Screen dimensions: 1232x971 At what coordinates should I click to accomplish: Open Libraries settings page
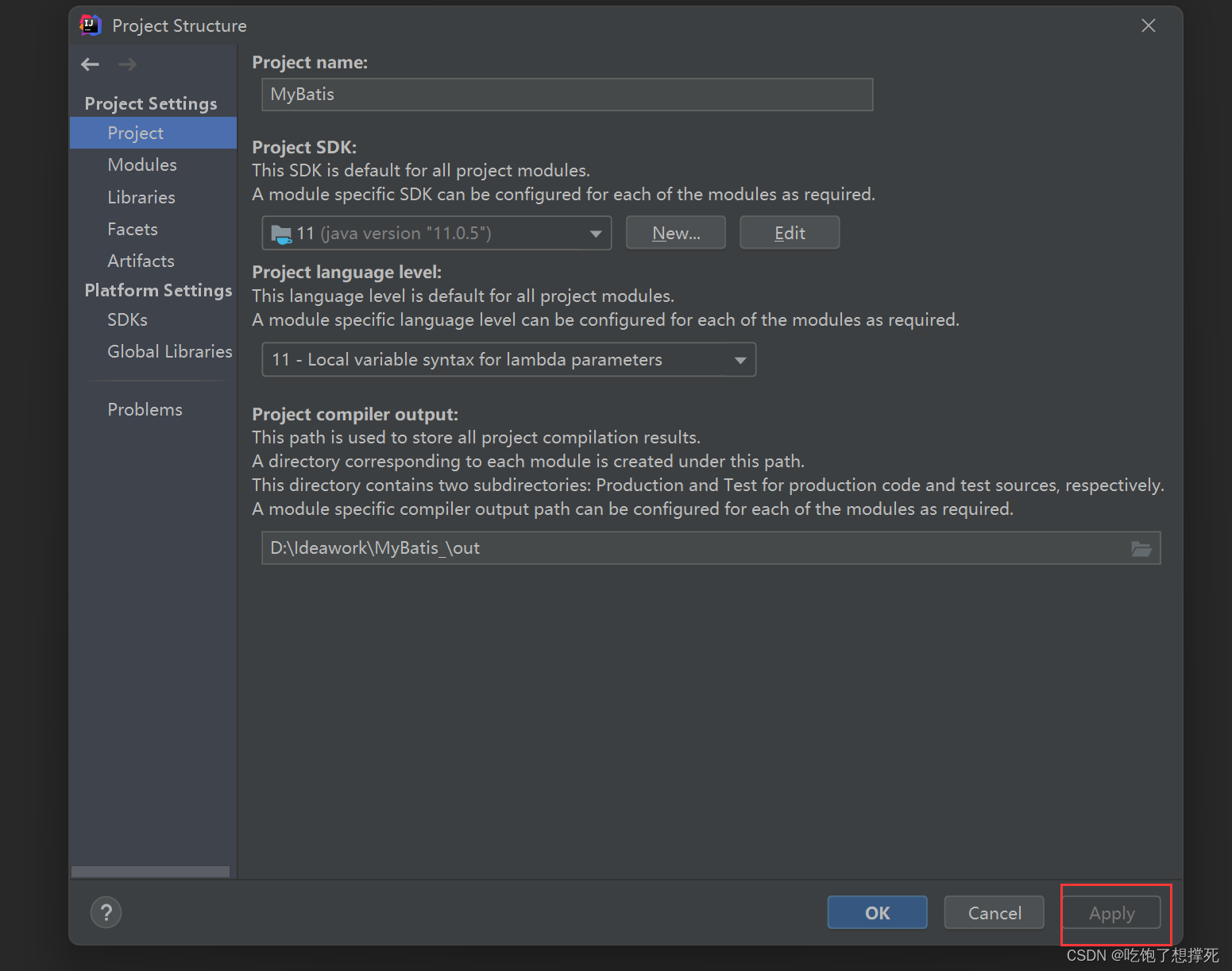click(141, 197)
